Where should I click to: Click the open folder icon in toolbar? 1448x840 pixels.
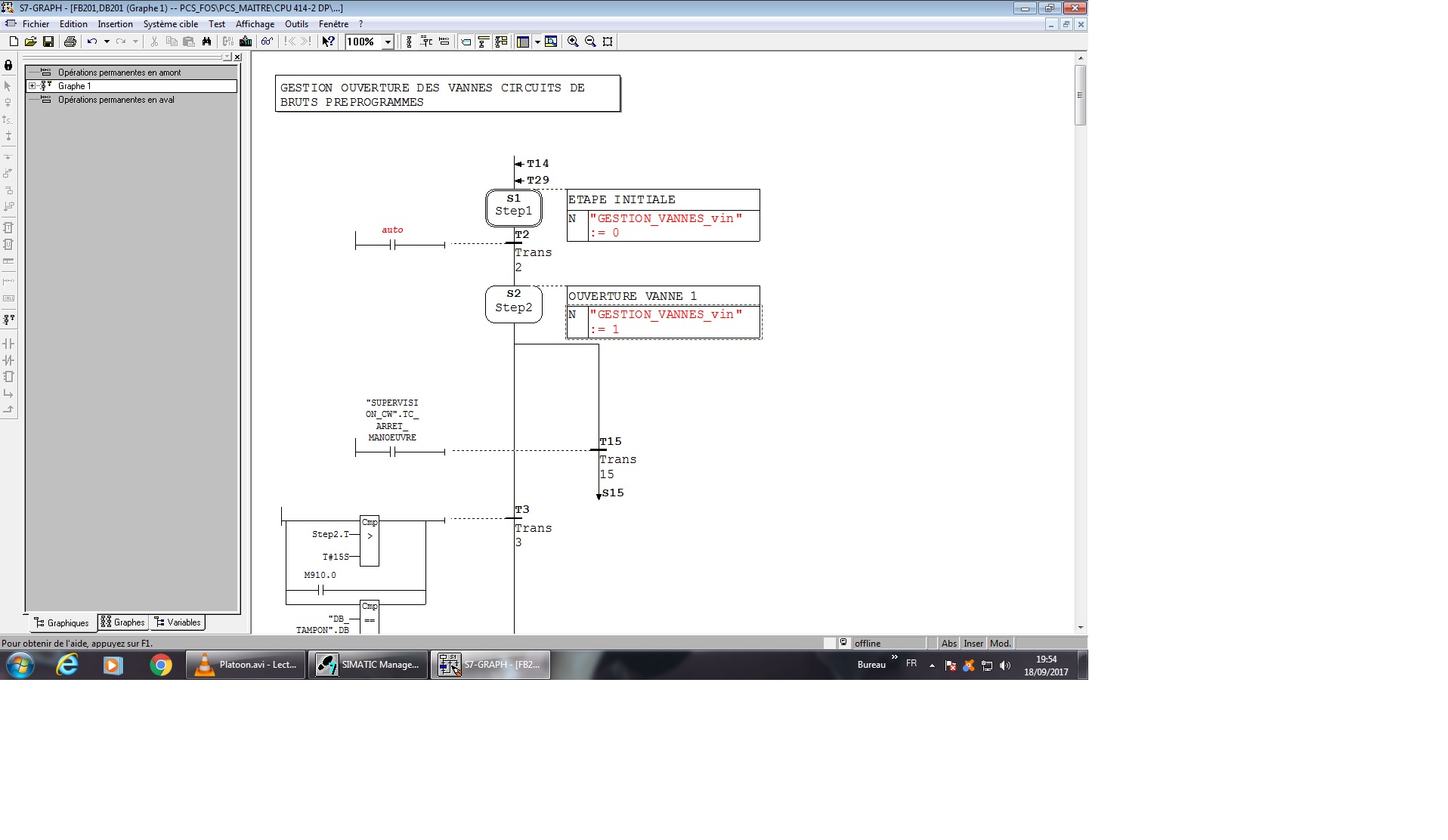point(31,42)
